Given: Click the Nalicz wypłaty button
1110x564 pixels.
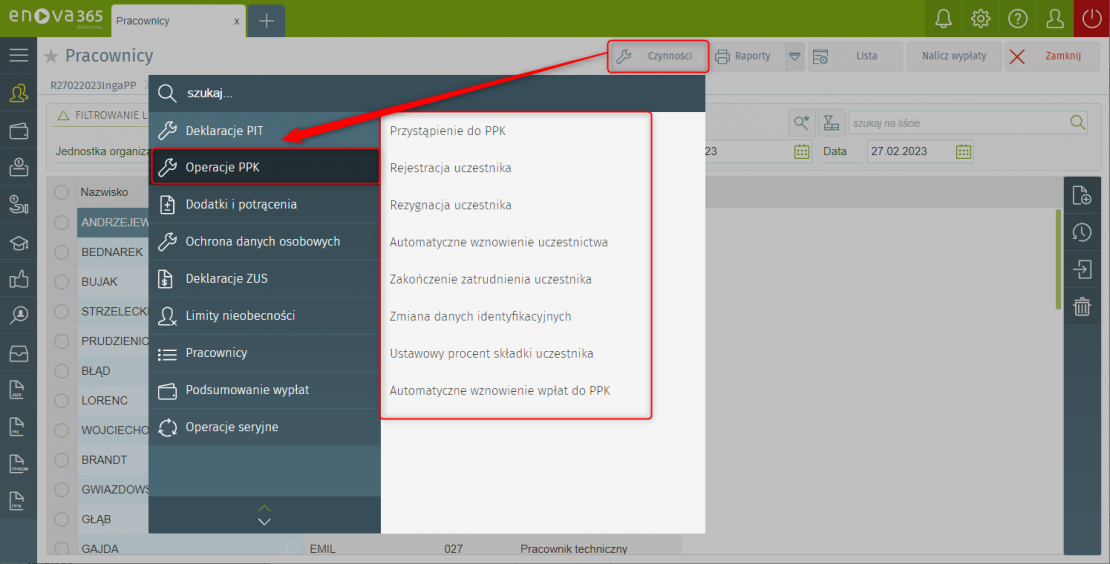Looking at the screenshot, I should point(953,57).
